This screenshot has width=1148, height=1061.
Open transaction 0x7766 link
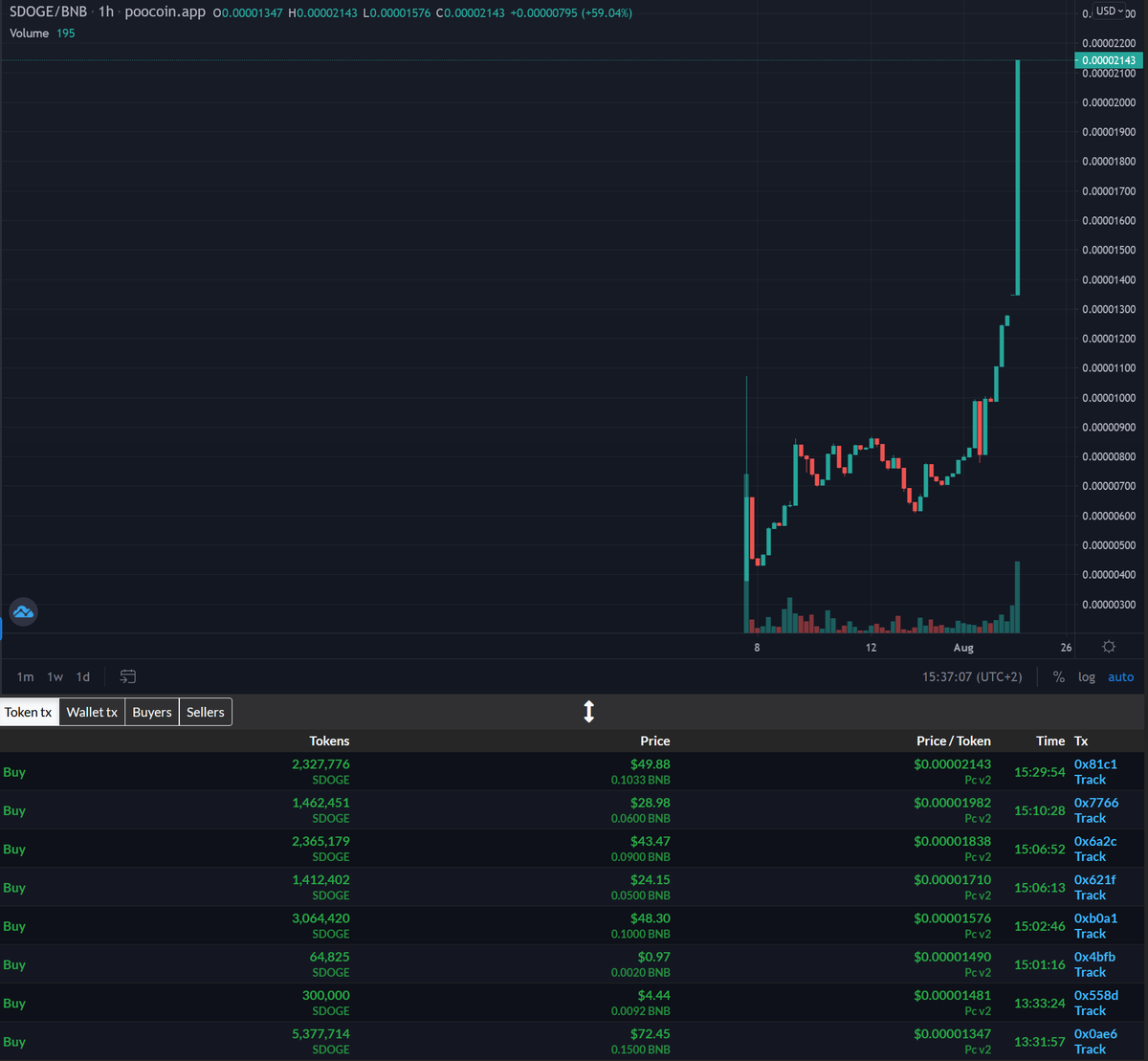click(1096, 803)
